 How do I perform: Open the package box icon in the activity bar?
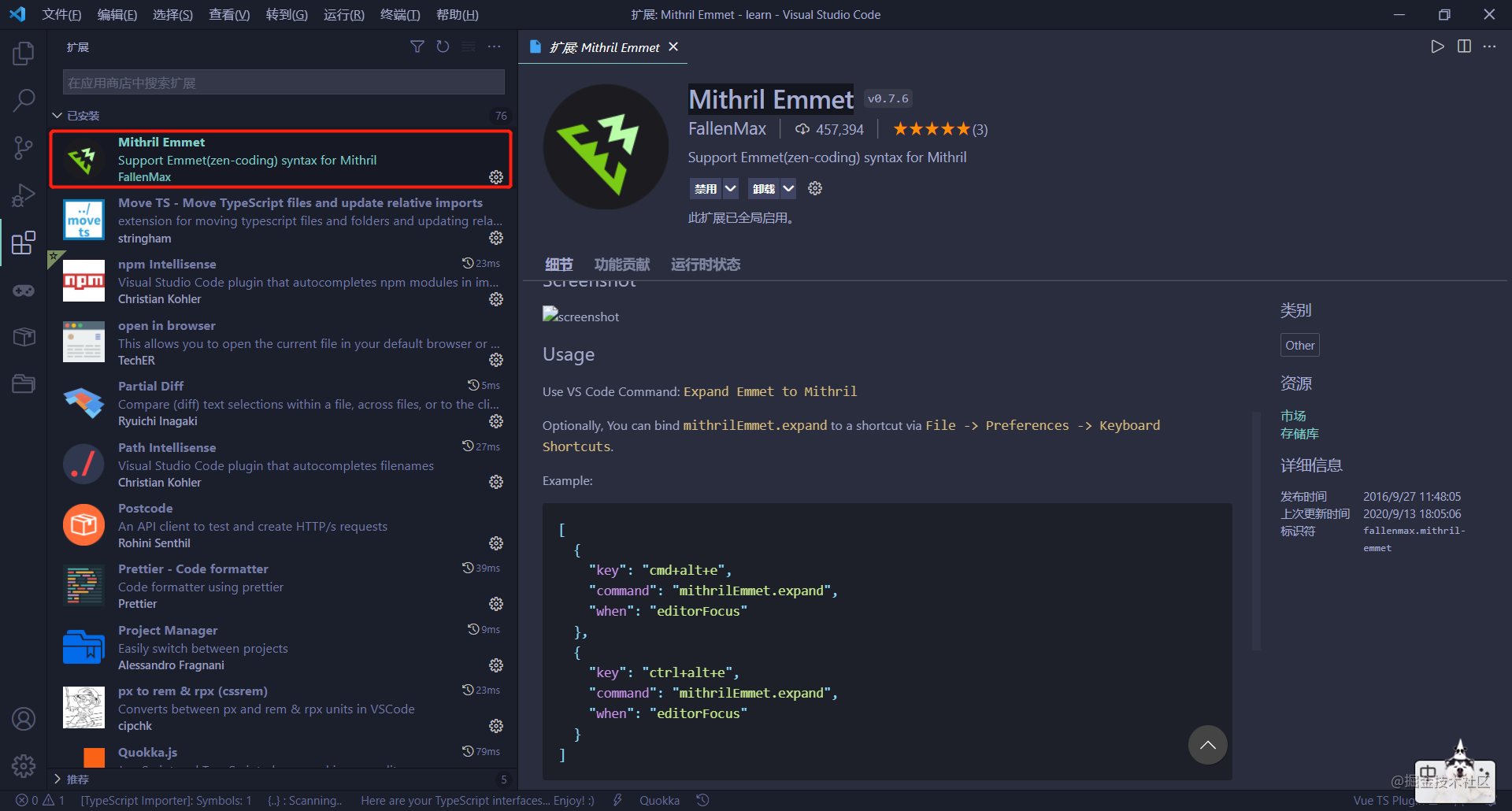coord(24,337)
